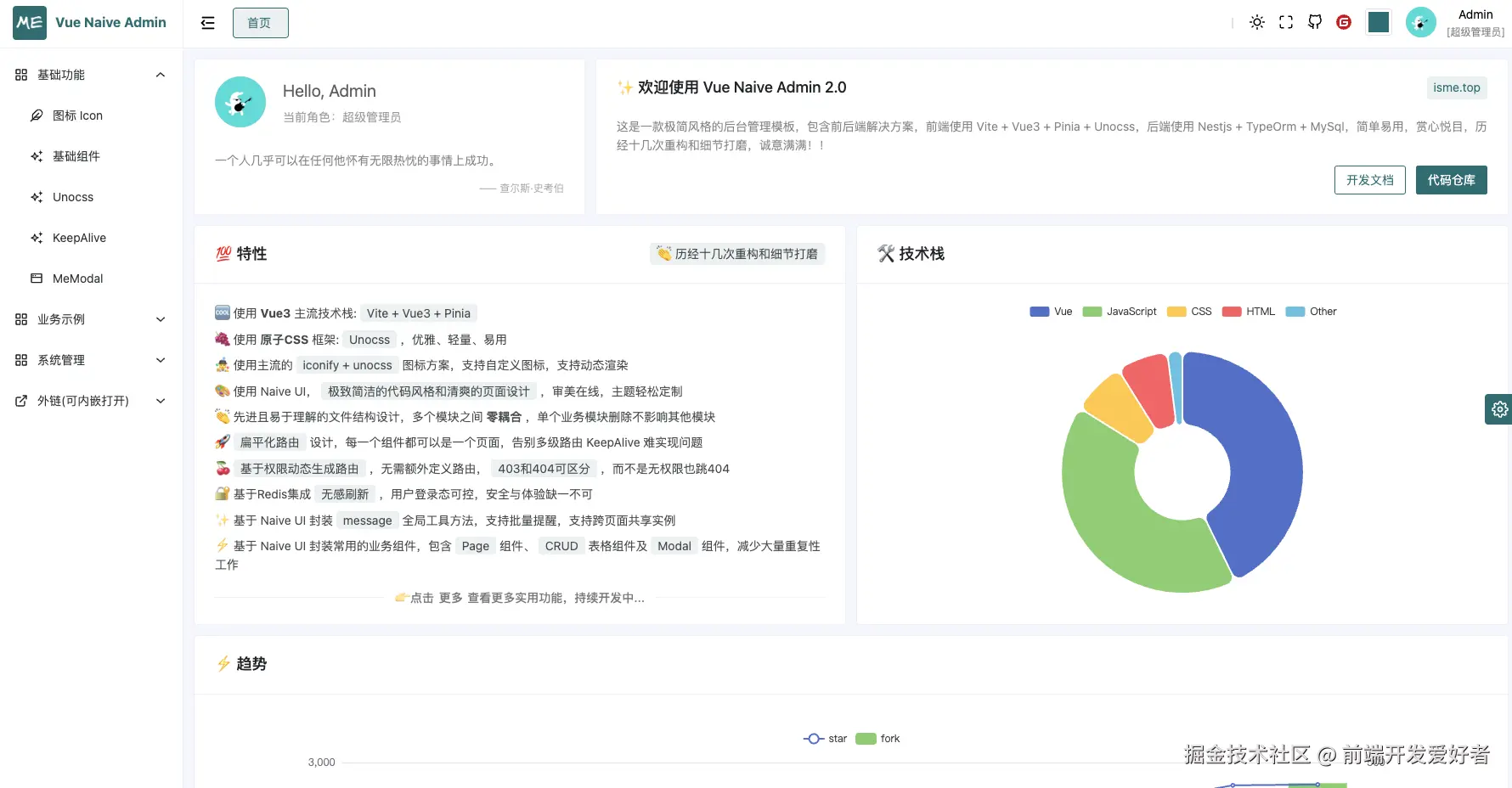
Task: Open the teal theme color swatch
Action: [x=1379, y=22]
